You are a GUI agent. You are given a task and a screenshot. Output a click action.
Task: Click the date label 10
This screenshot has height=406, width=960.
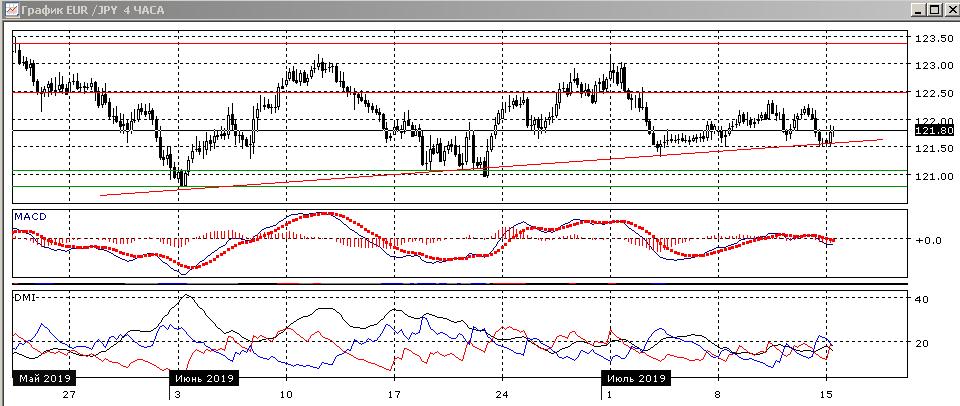286,394
